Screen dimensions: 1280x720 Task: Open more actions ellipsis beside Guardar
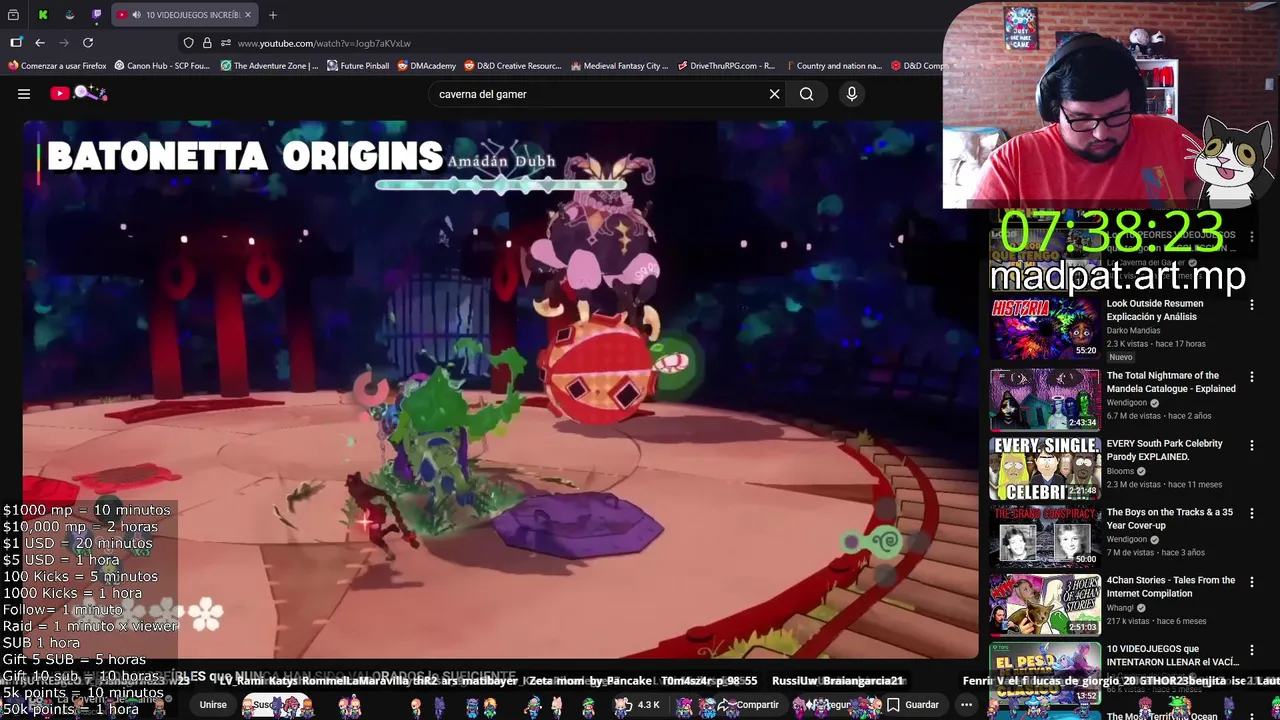(x=966, y=705)
